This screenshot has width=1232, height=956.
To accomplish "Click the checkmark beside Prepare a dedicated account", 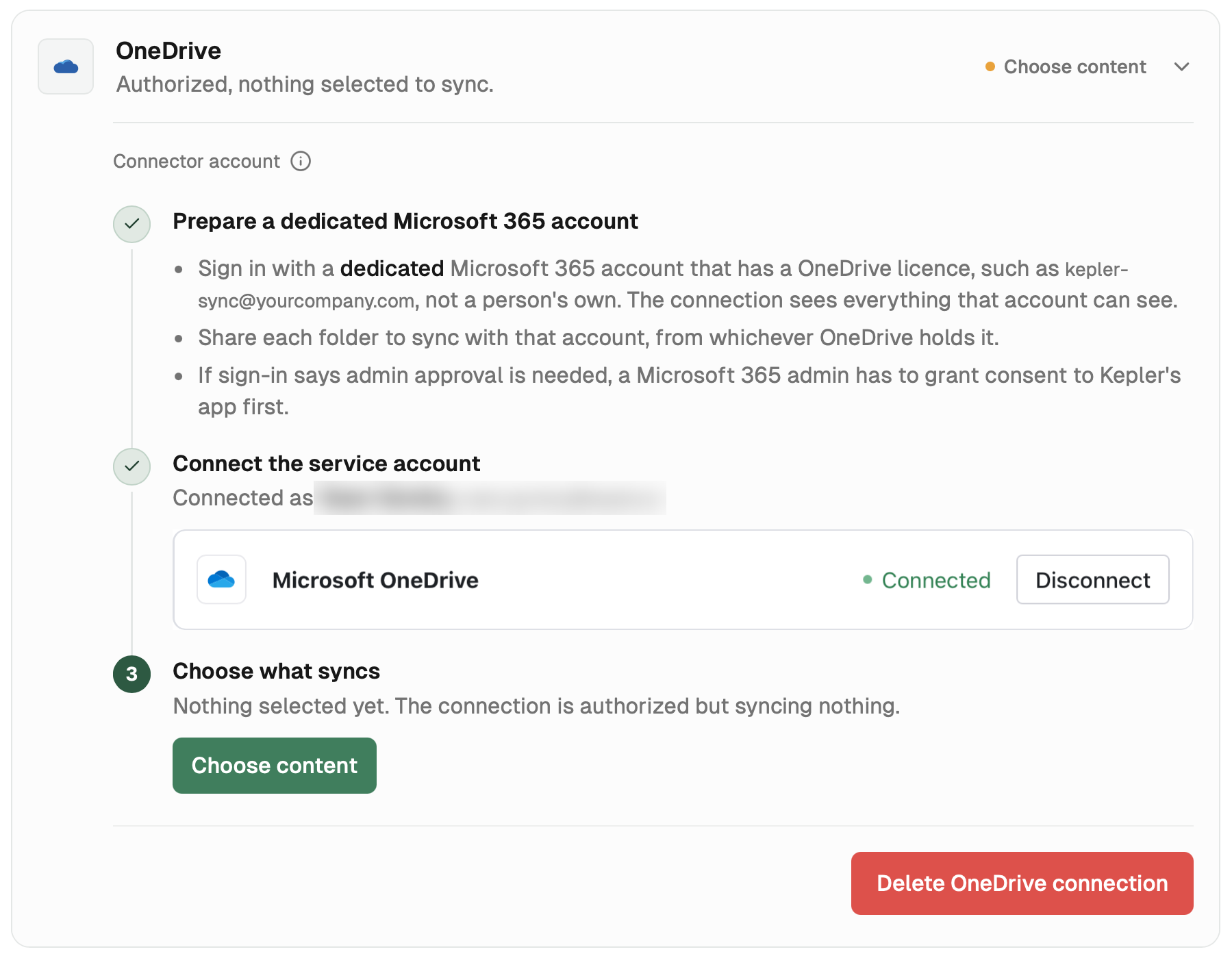I will coord(131,223).
